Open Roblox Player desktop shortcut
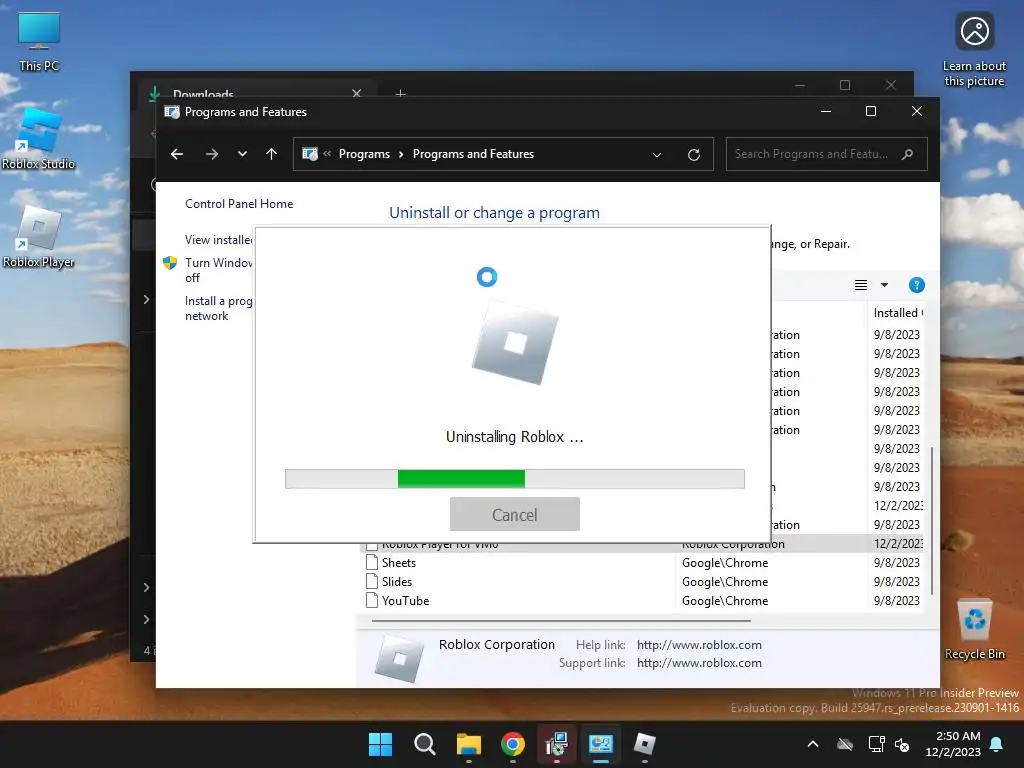Screen dimensions: 1024x768 39,236
